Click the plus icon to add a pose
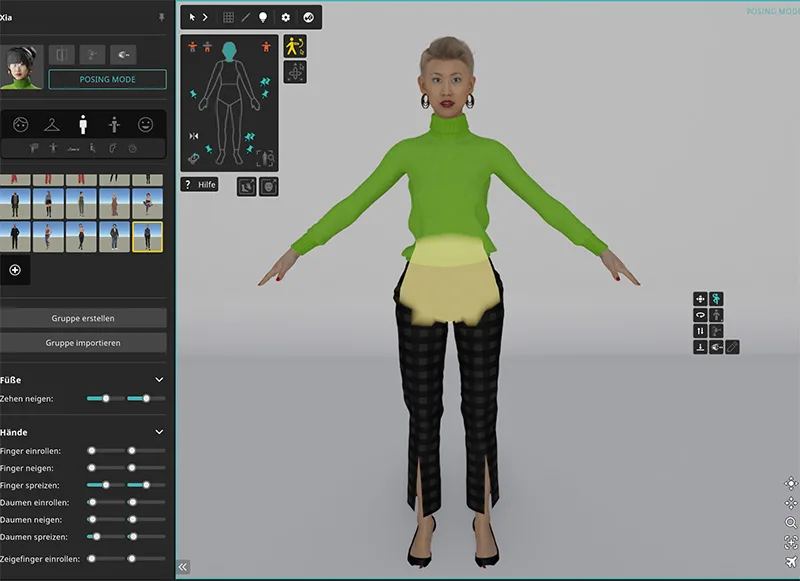 [x=15, y=270]
